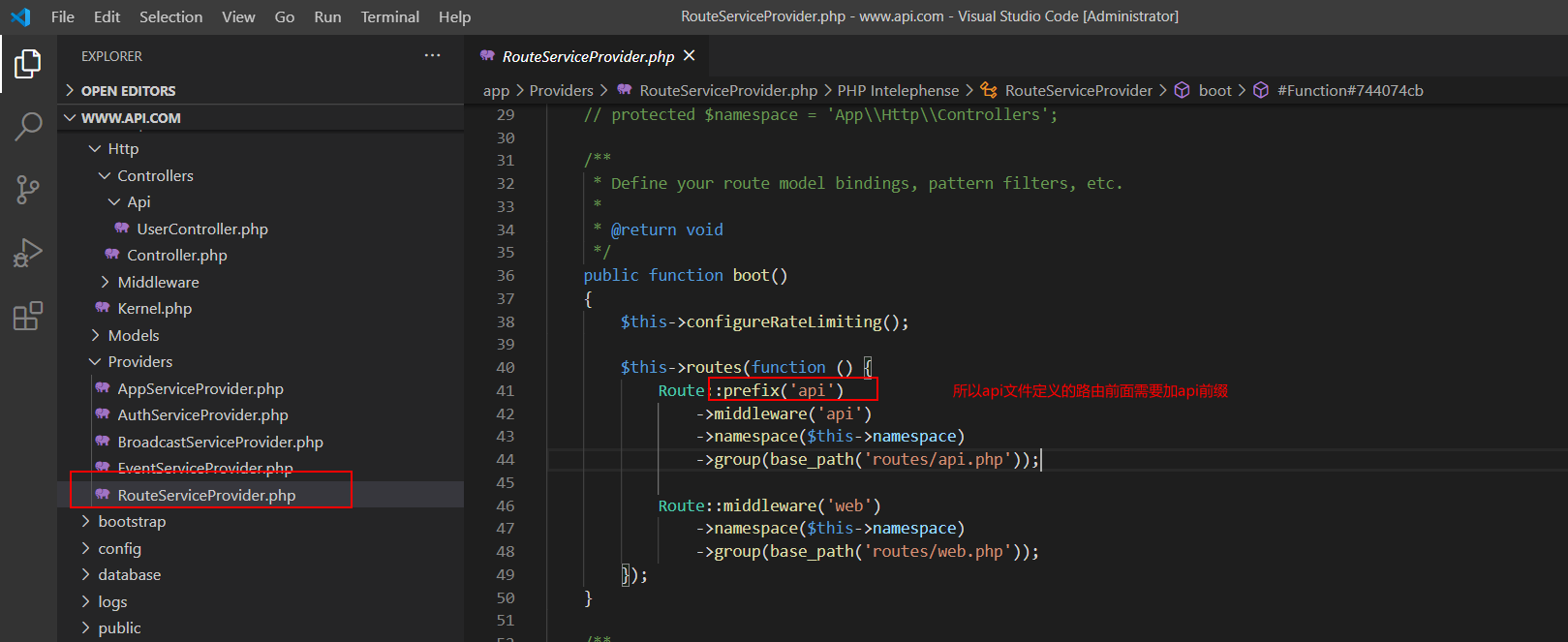Click the 'Providers' breadcrumb segment
Image resolution: width=1568 pixels, height=642 pixels.
coord(562,90)
